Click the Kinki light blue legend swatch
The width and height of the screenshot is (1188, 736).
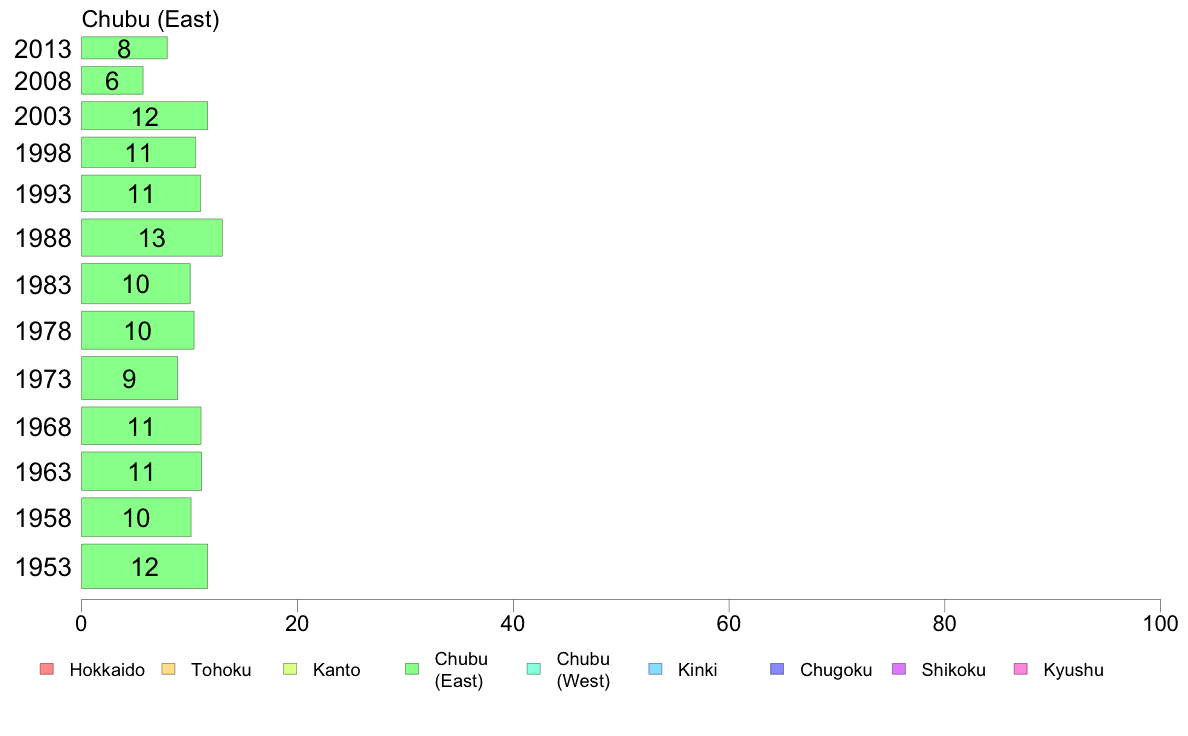click(655, 669)
